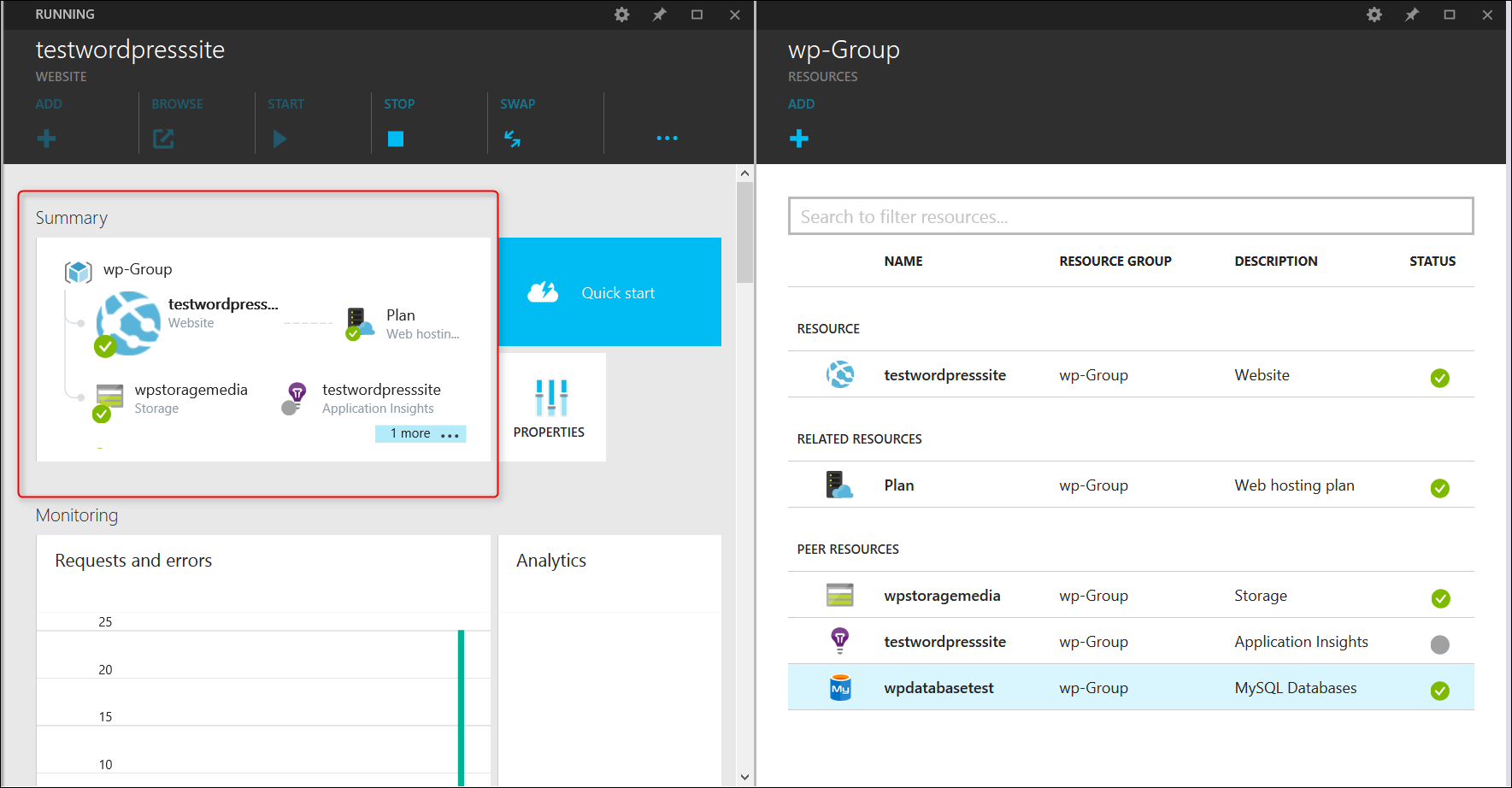Open the Quick start tile
This screenshot has height=788, width=1512.
(x=609, y=292)
